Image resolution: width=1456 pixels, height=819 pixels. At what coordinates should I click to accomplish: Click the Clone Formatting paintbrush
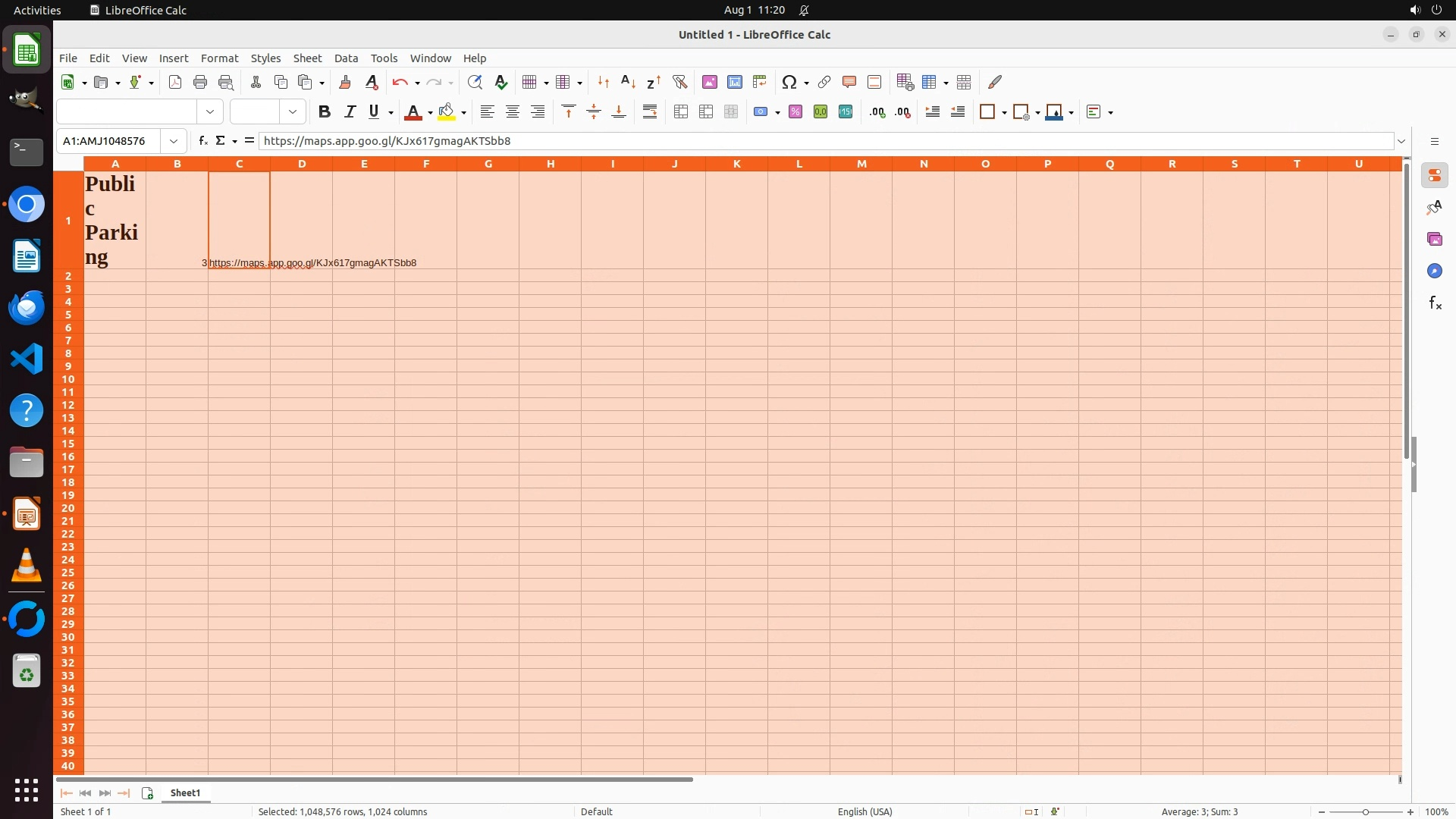point(345,82)
